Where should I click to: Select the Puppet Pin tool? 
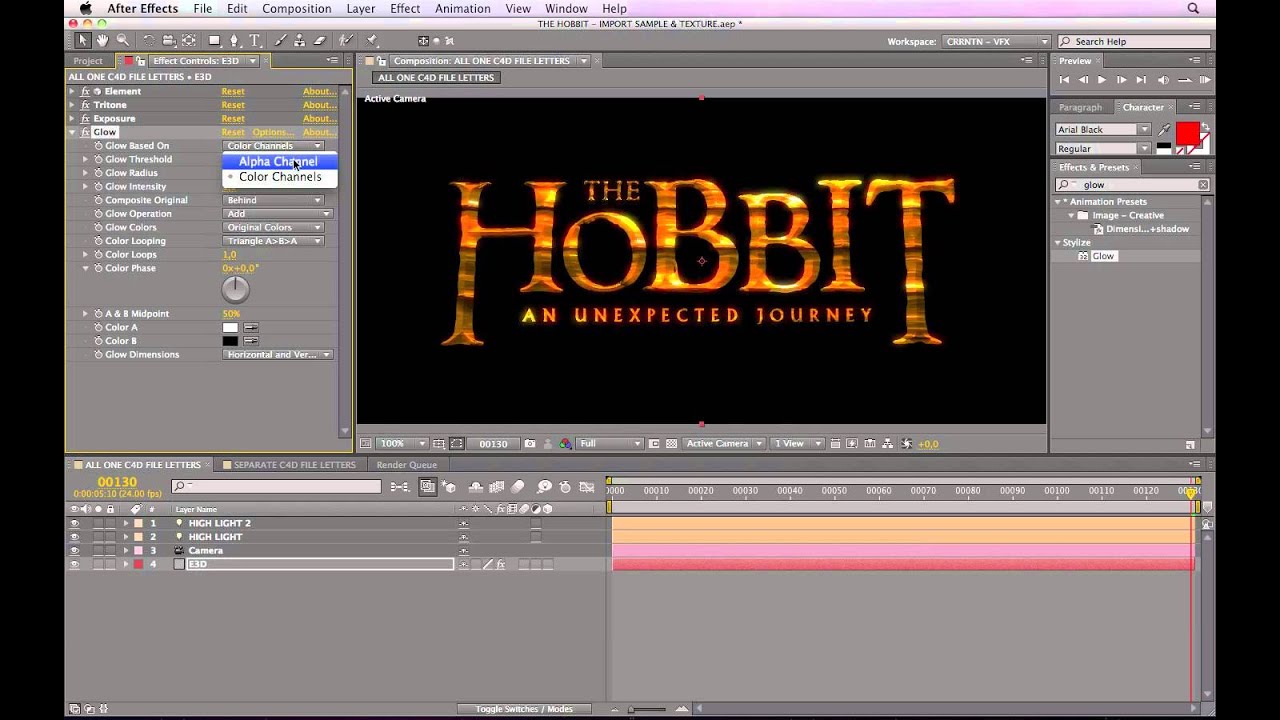[372, 41]
